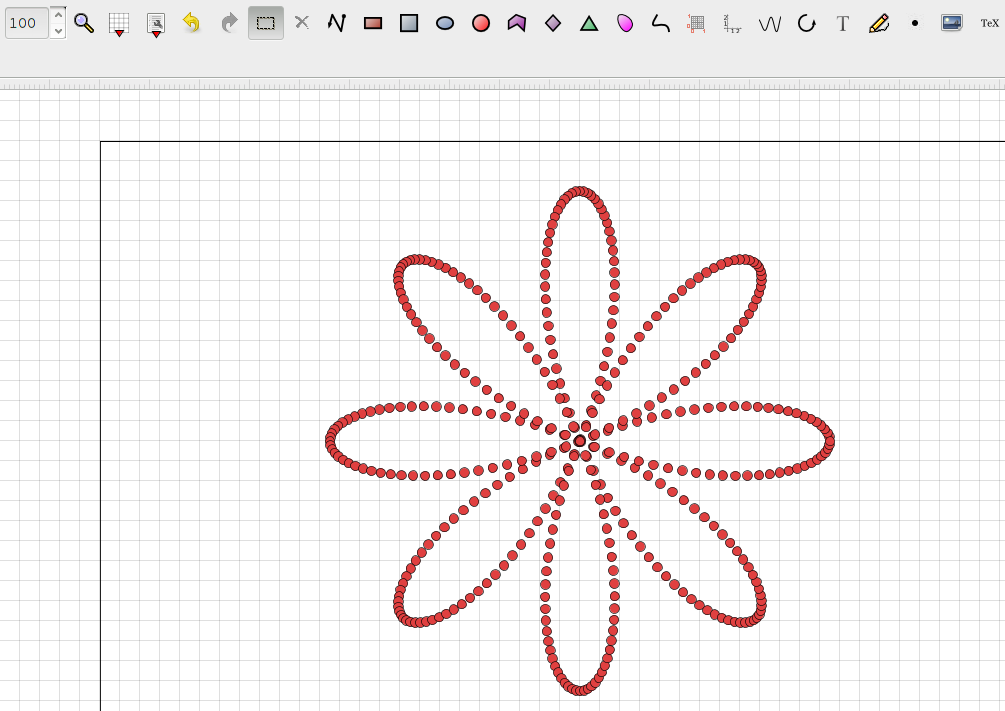The image size is (1005, 711).
Task: Select the polyline drawing tool
Action: [x=336, y=23]
